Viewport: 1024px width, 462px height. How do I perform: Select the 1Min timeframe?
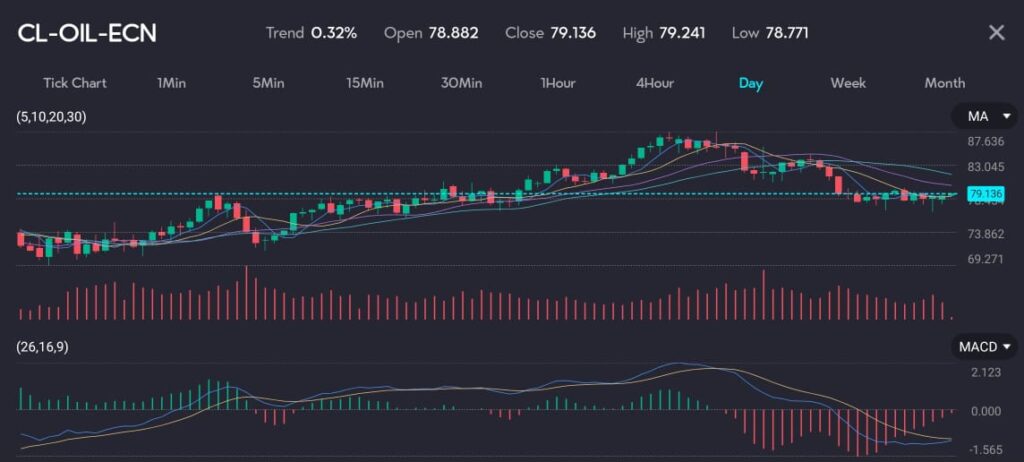pos(171,83)
